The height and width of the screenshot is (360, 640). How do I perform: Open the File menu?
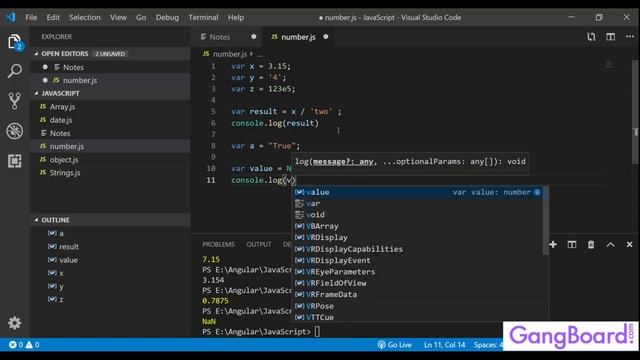pos(31,17)
